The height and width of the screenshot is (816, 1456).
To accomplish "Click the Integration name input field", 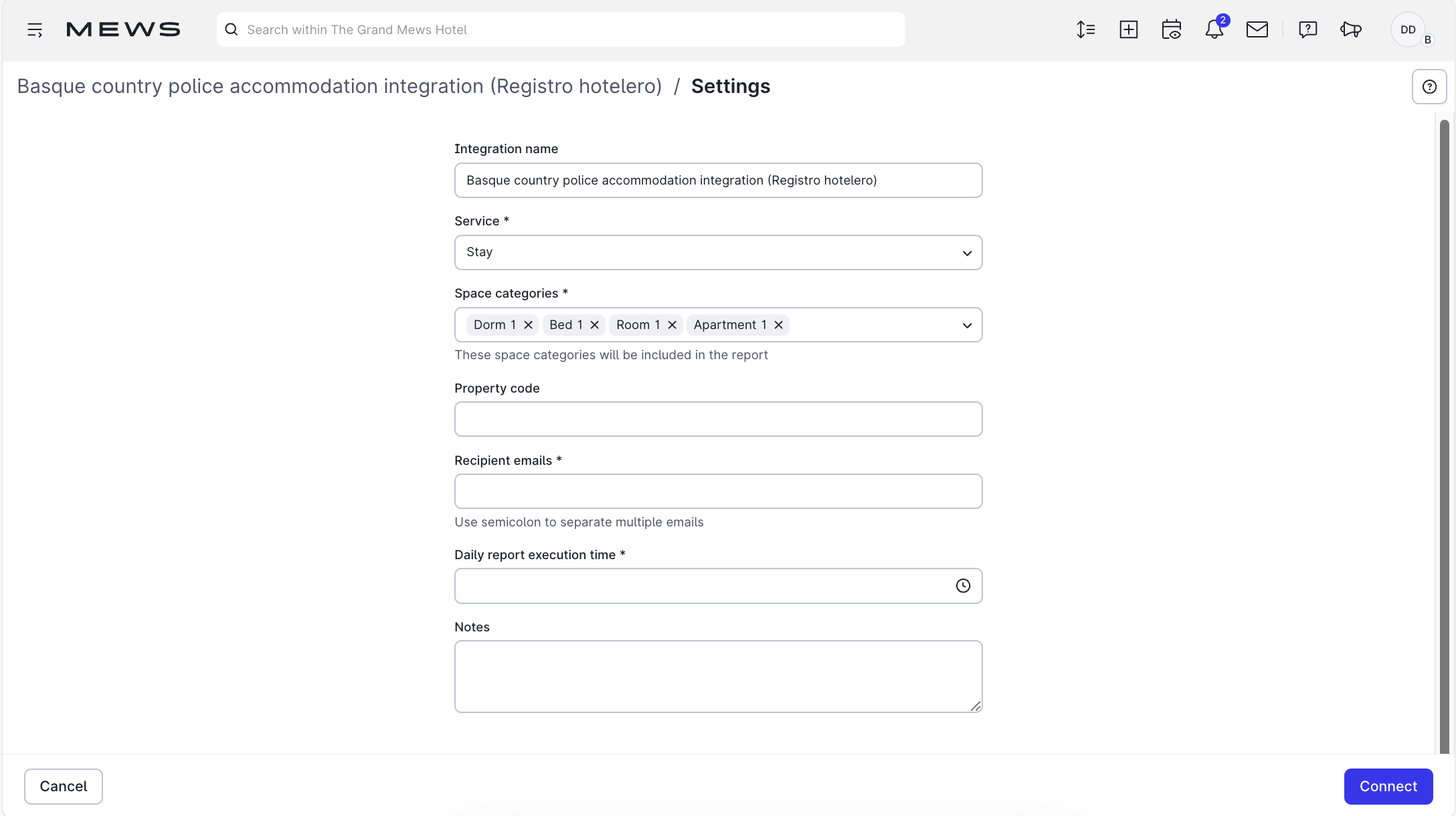I will point(718,180).
